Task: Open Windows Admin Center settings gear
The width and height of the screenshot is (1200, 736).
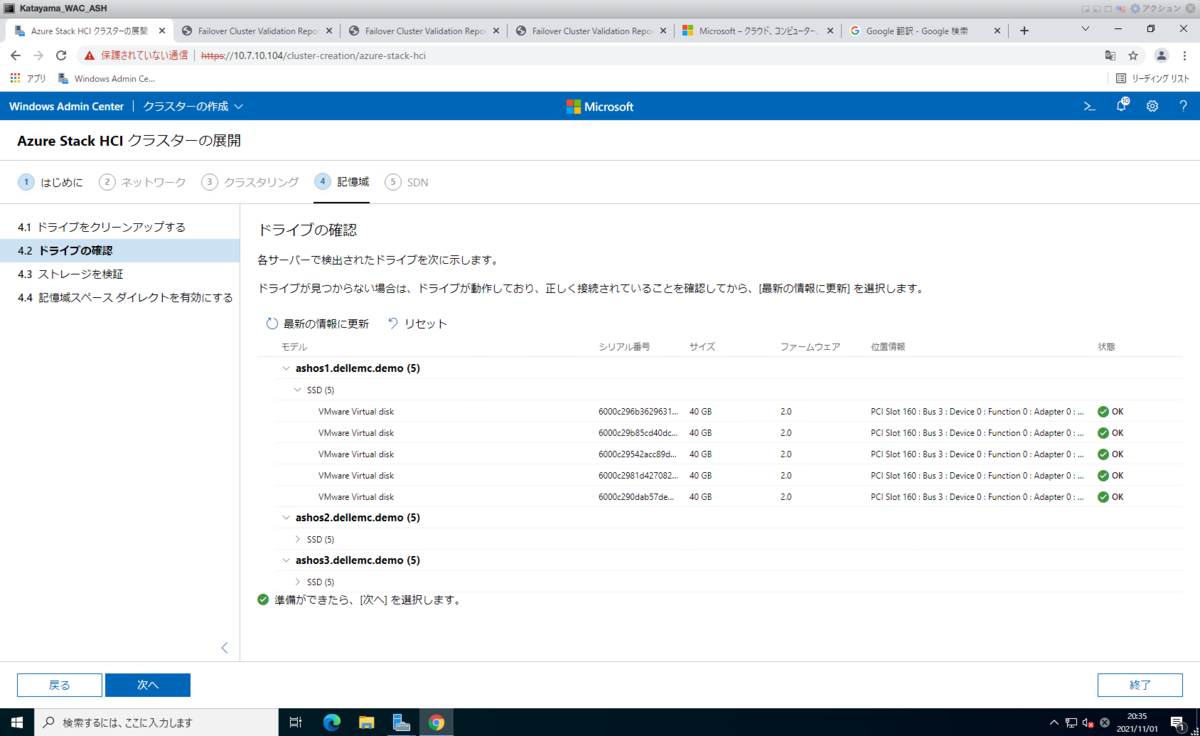Action: point(1152,106)
